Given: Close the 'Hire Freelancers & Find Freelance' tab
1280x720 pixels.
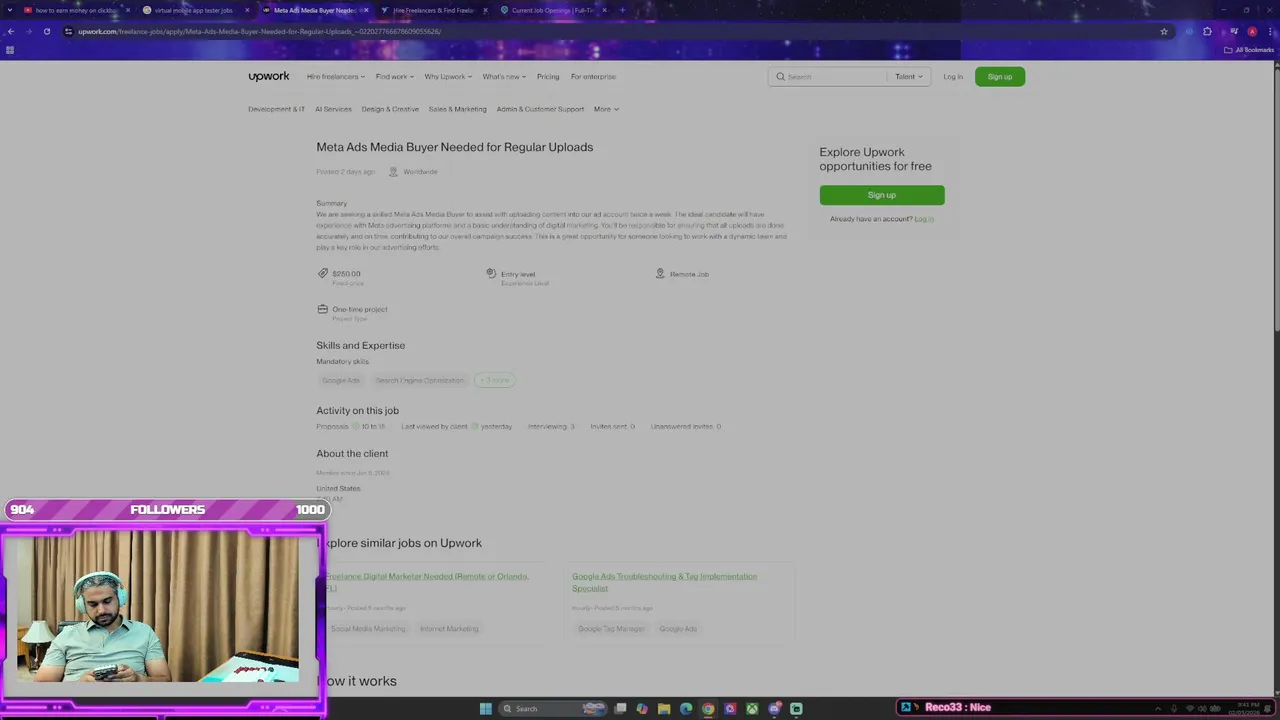Looking at the screenshot, I should tap(486, 10).
